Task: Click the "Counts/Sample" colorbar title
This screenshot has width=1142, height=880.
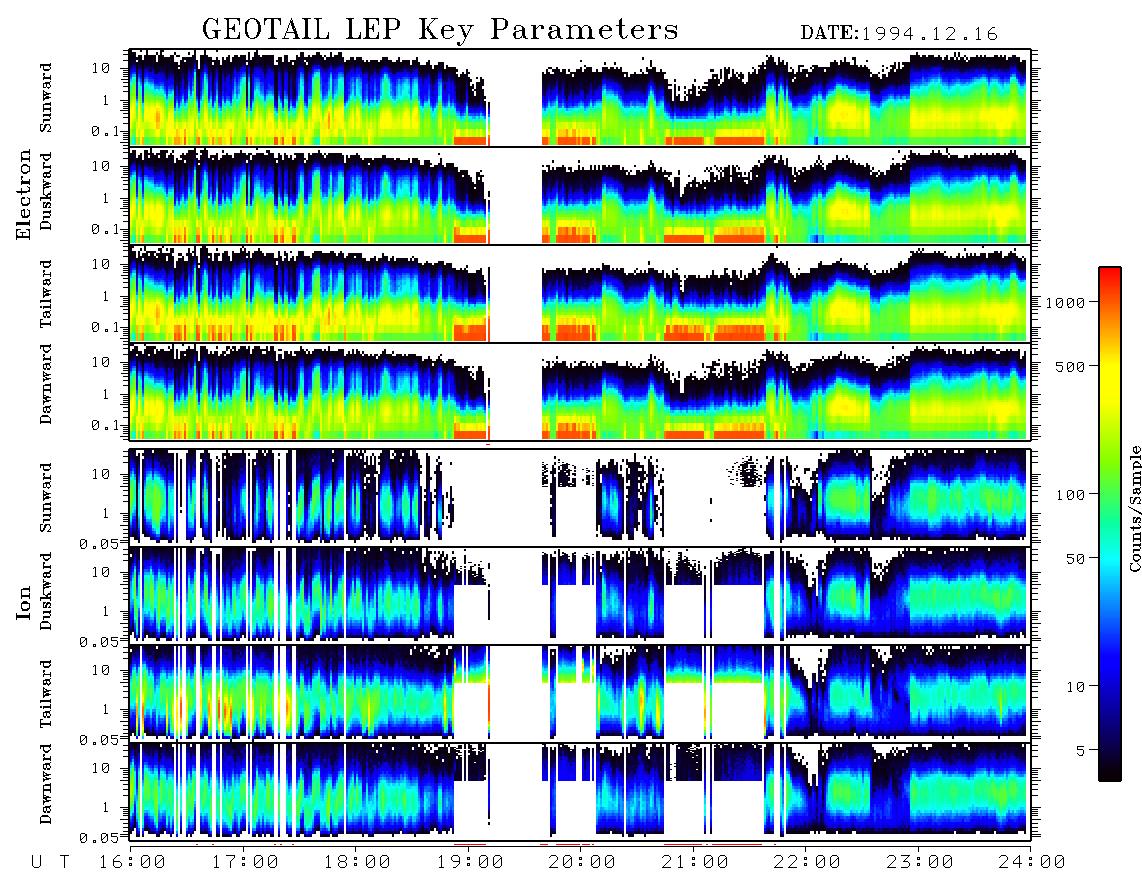Action: pos(1134,508)
